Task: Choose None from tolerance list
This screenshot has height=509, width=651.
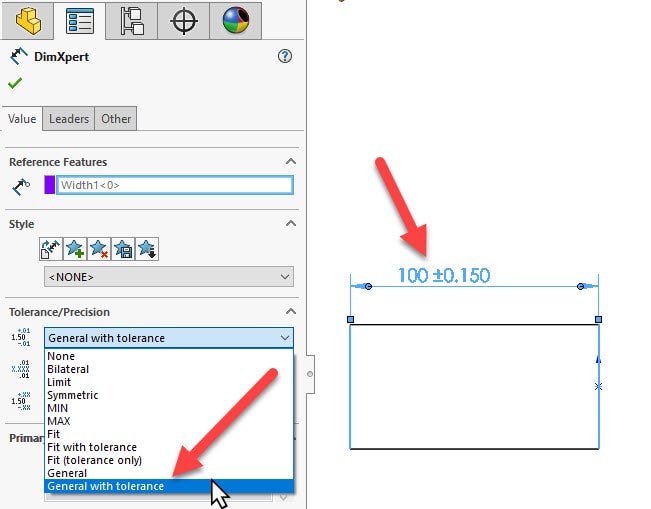Action: (x=169, y=356)
